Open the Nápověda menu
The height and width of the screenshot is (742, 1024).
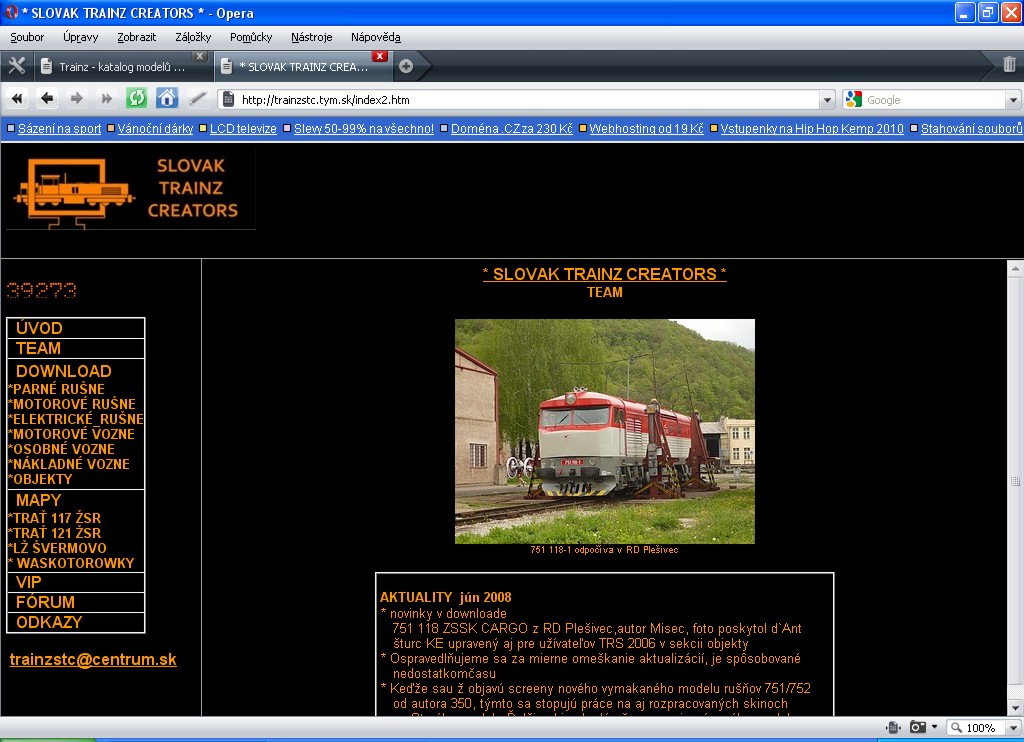pyautogui.click(x=376, y=37)
